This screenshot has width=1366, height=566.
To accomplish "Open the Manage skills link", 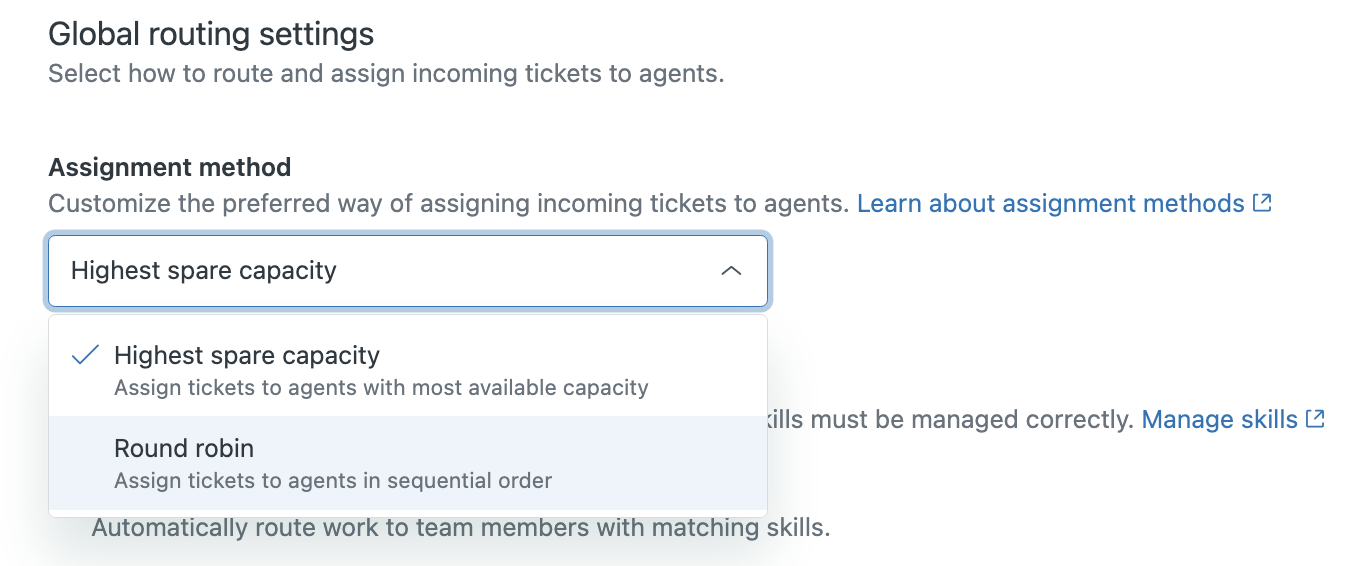I will [1220, 419].
